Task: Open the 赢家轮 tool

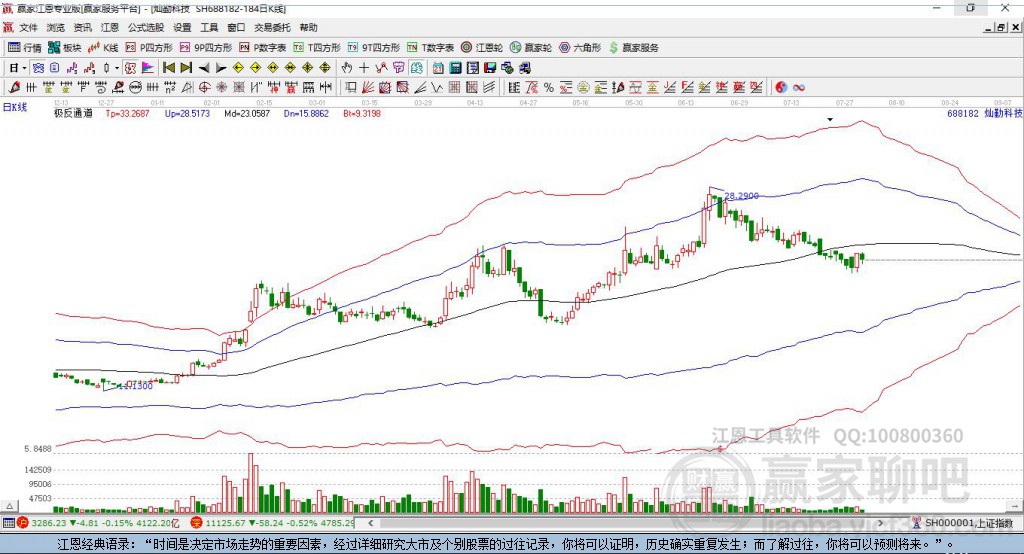Action: click(531, 48)
